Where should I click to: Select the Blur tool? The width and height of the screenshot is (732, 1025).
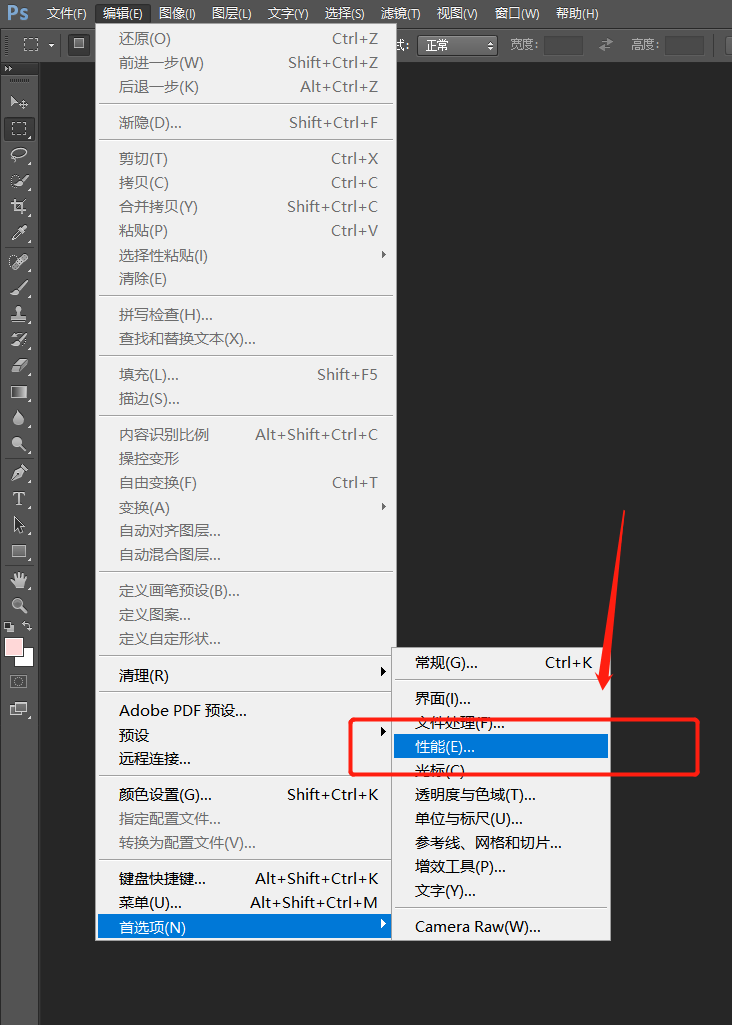point(19,418)
